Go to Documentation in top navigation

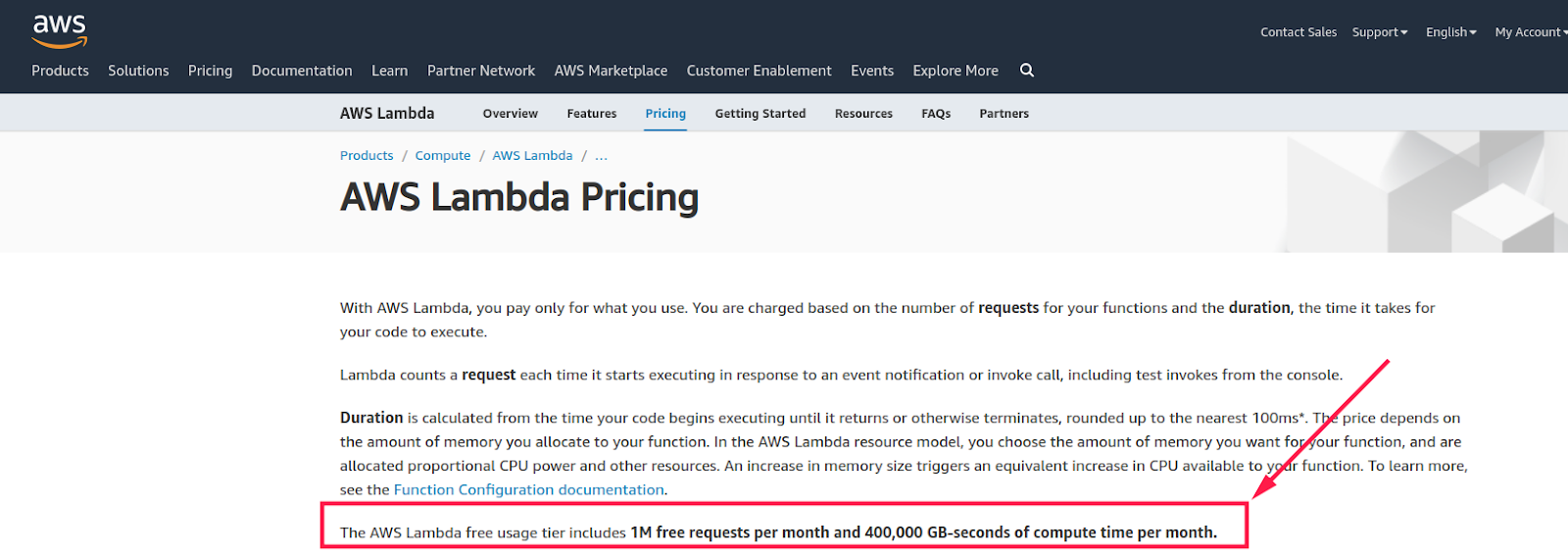tap(302, 71)
